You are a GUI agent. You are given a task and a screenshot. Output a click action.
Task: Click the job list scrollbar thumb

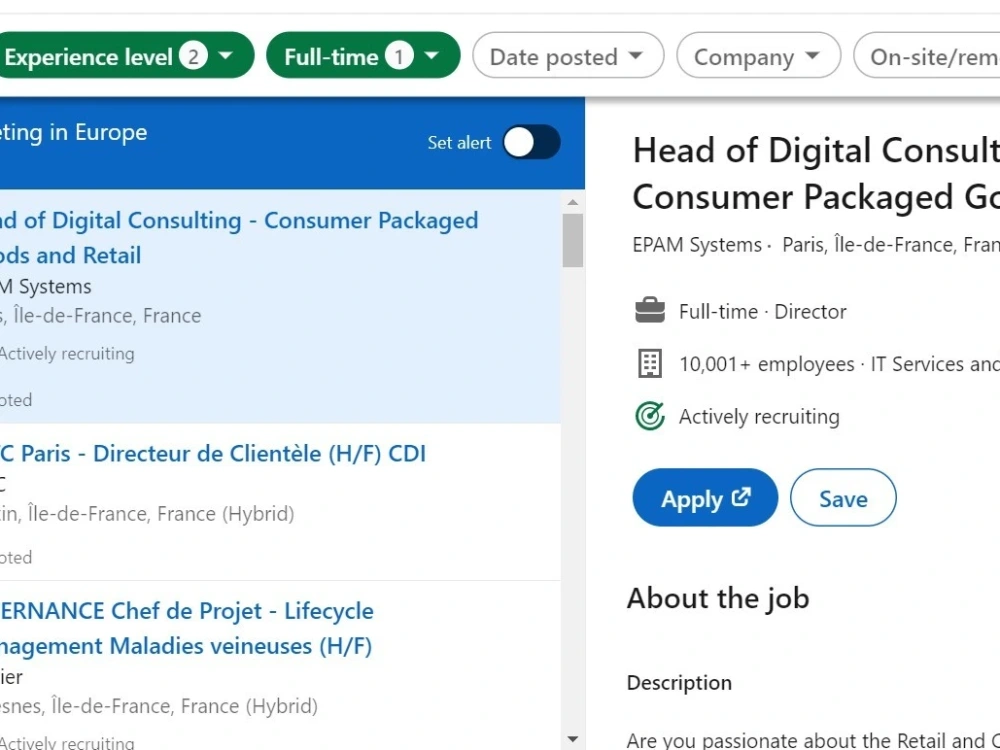[x=573, y=240]
